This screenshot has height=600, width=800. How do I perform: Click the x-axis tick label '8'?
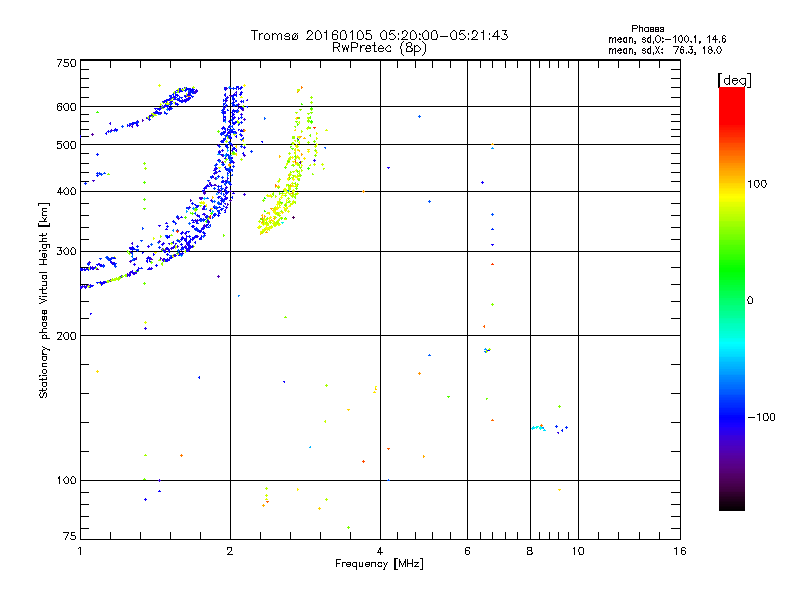[x=530, y=551]
